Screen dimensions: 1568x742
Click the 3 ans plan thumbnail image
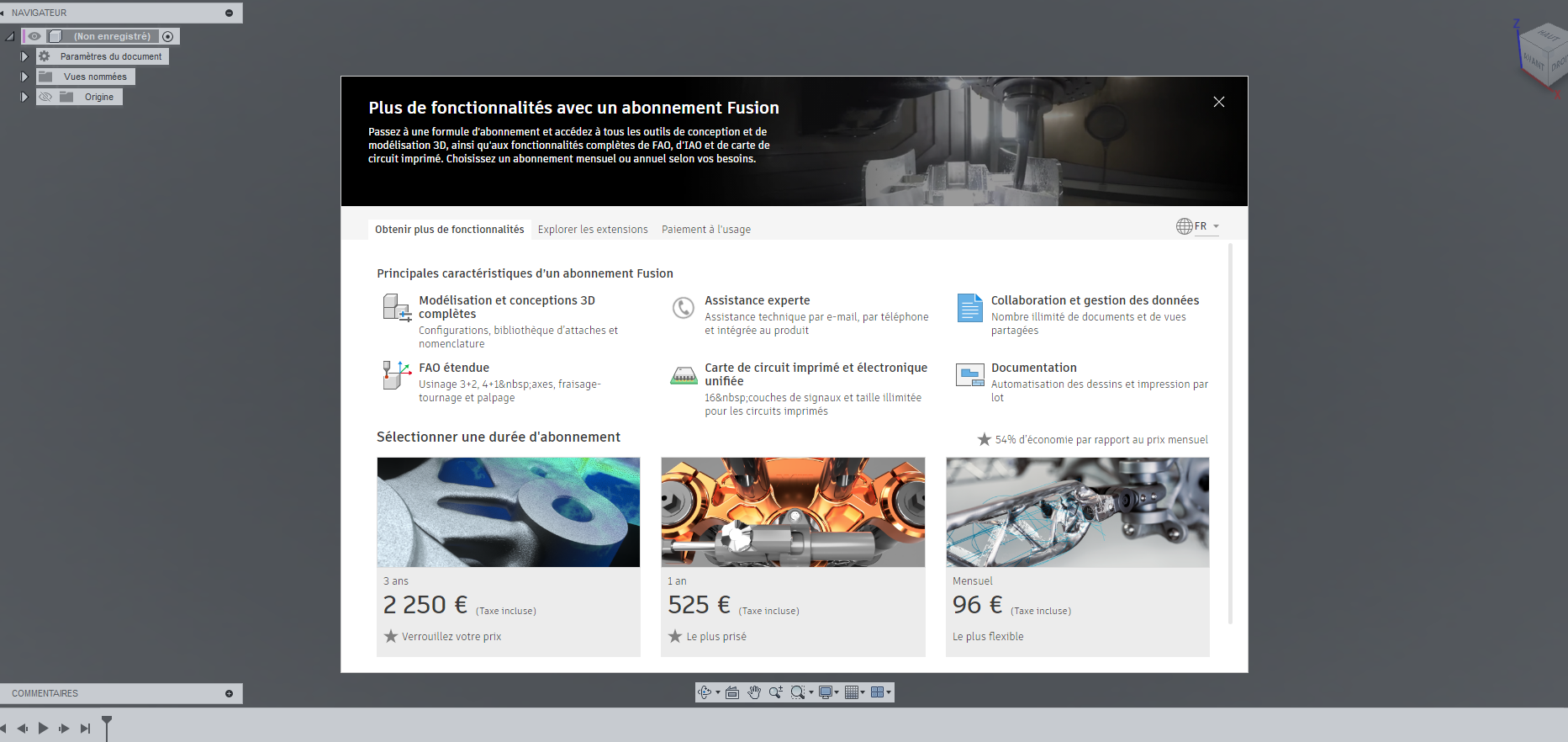click(509, 511)
